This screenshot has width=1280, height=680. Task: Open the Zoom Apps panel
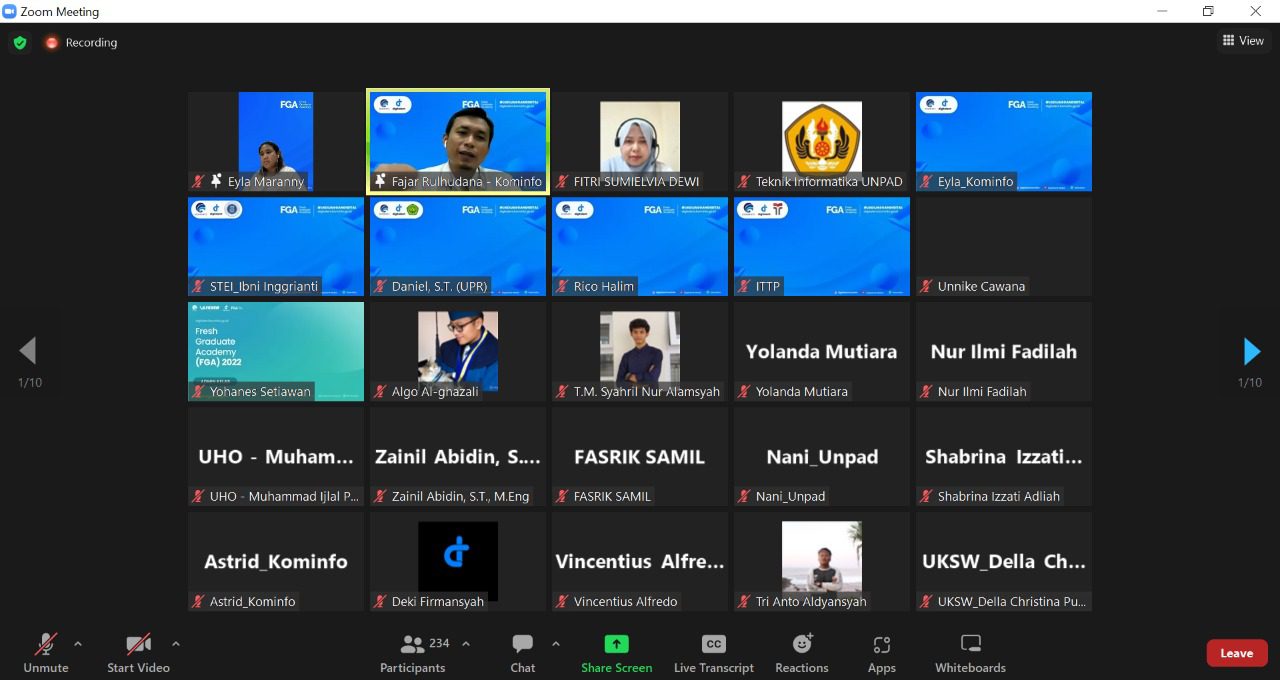click(881, 654)
